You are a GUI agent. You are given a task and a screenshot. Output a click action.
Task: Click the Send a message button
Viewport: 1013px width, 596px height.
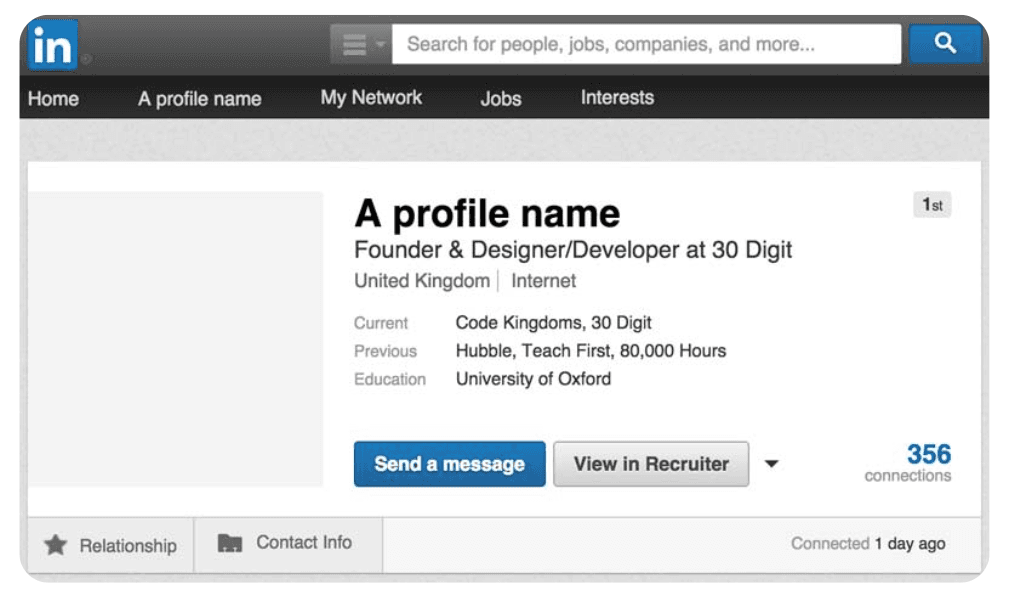(x=448, y=463)
